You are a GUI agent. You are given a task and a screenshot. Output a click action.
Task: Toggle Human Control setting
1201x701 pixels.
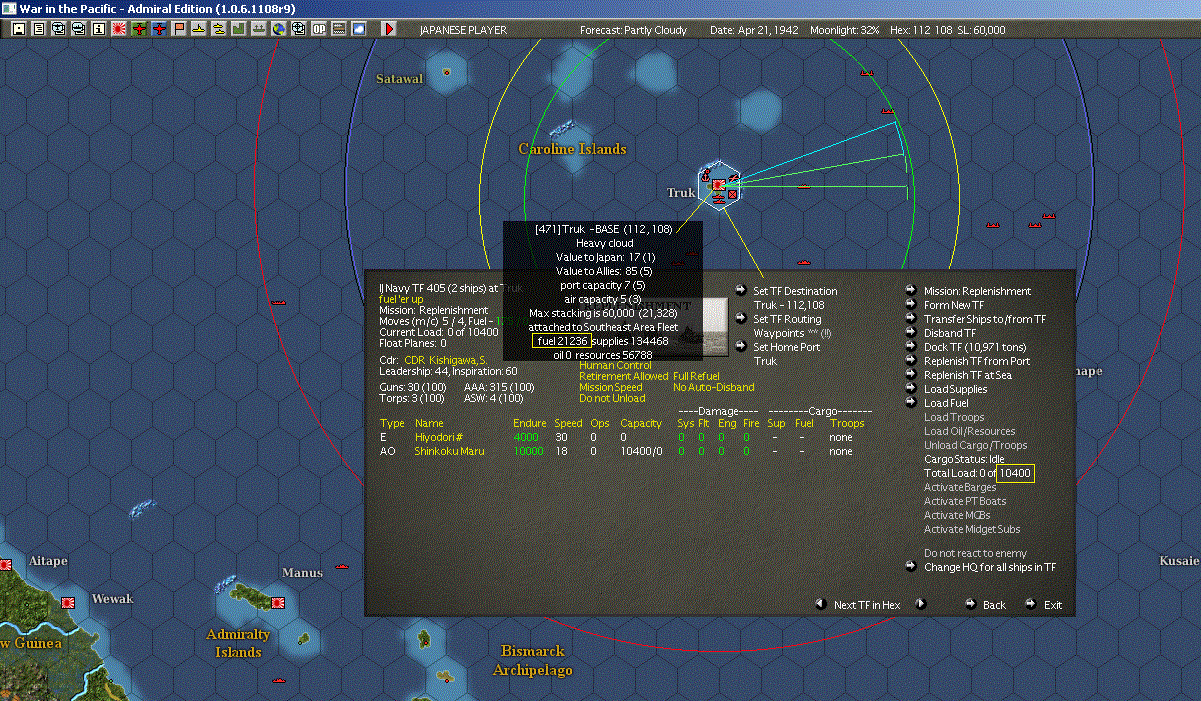tap(615, 365)
